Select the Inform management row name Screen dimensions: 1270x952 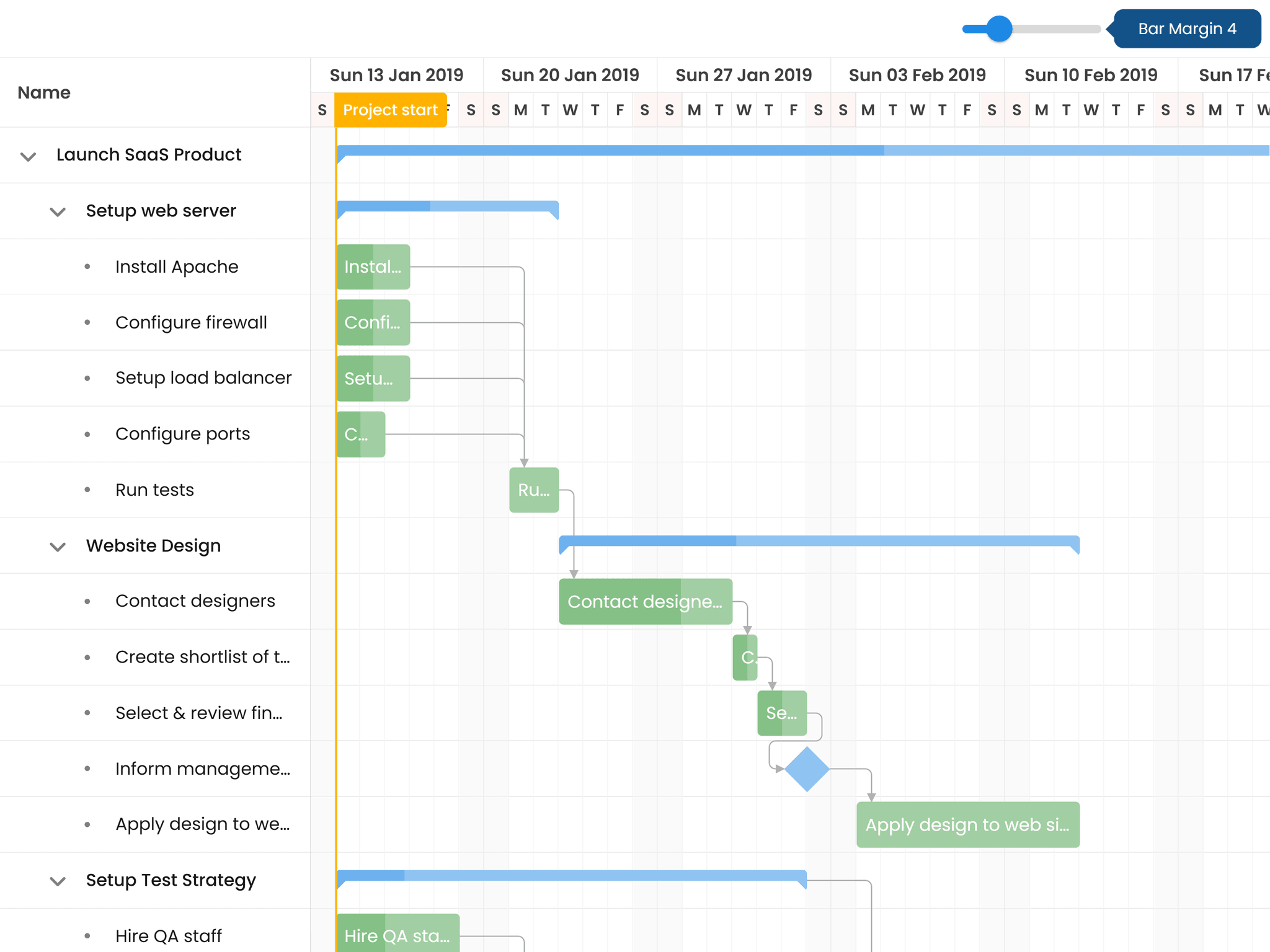click(203, 769)
